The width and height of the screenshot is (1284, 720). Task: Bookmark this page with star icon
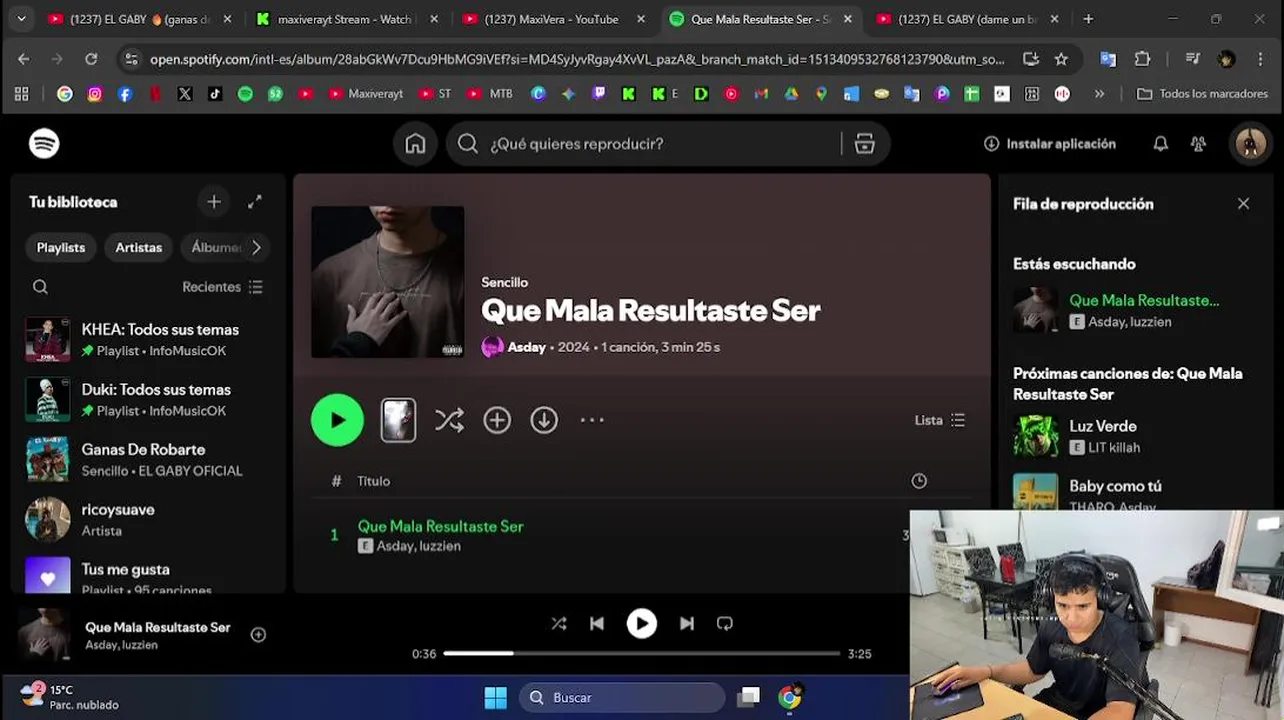1061,59
